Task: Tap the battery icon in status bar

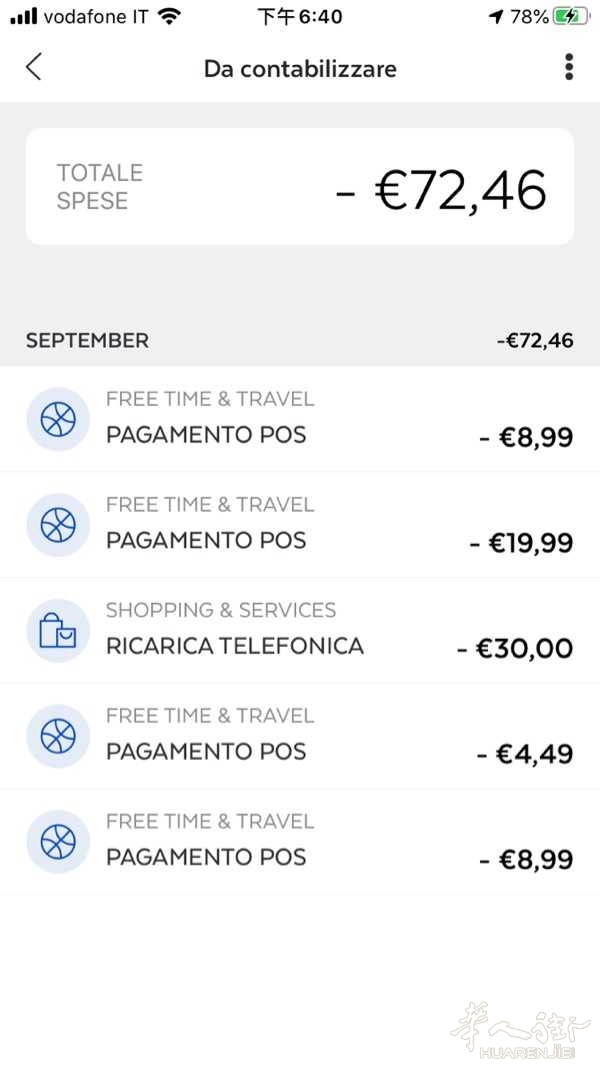Action: [x=571, y=17]
